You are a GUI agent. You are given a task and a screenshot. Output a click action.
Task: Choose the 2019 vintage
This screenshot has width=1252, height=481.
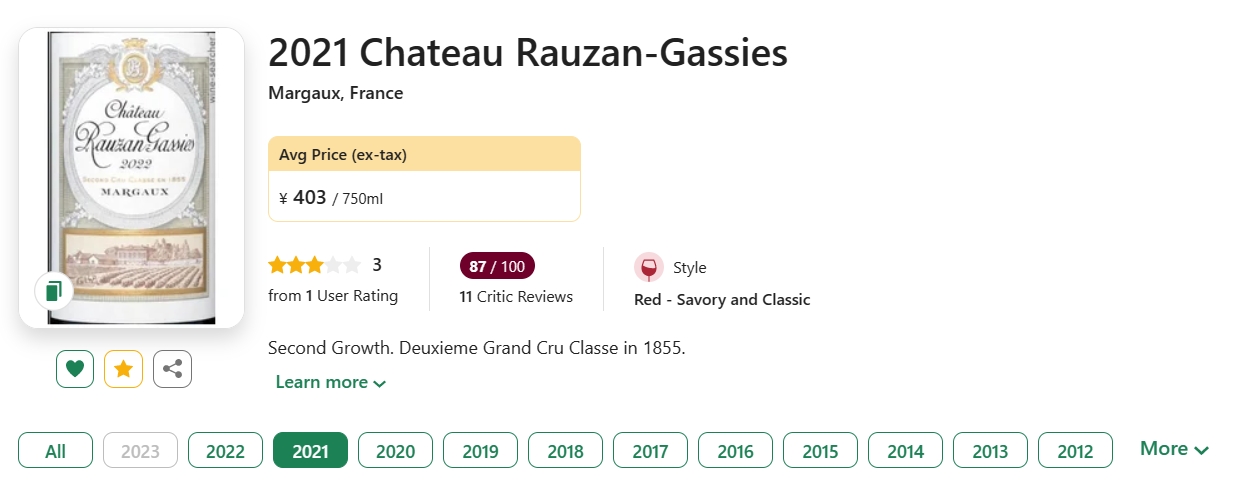click(480, 450)
